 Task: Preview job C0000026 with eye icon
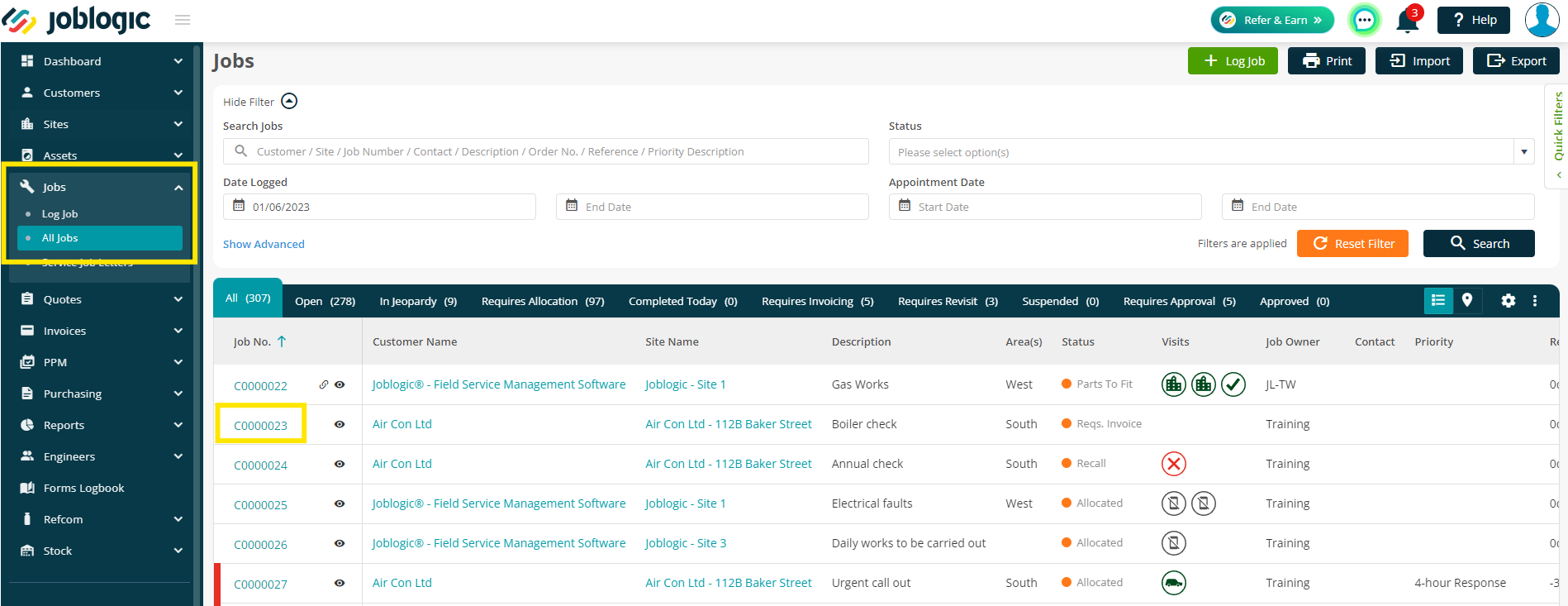coord(340,543)
